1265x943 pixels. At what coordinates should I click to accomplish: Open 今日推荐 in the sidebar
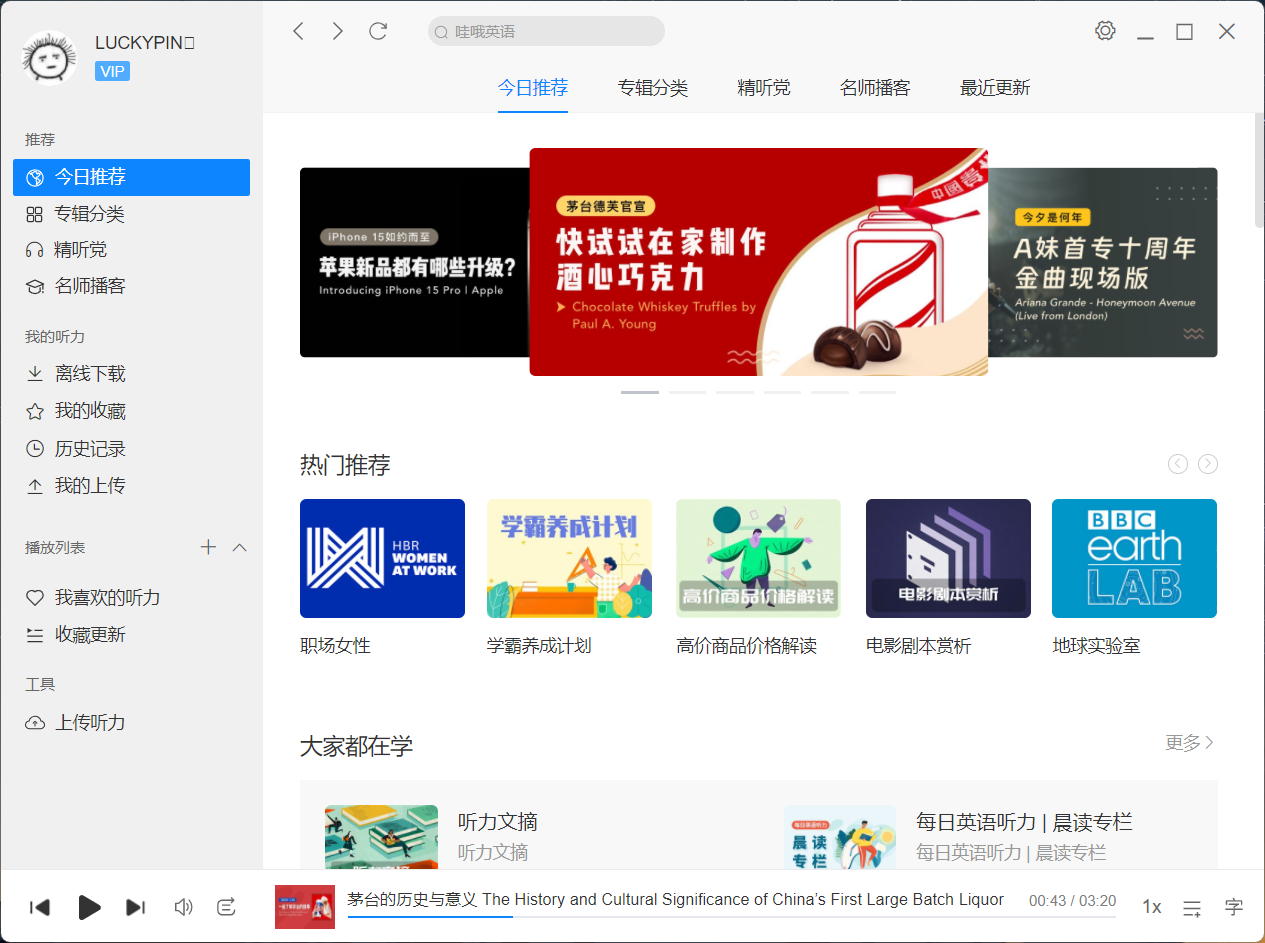pyautogui.click(x=131, y=177)
